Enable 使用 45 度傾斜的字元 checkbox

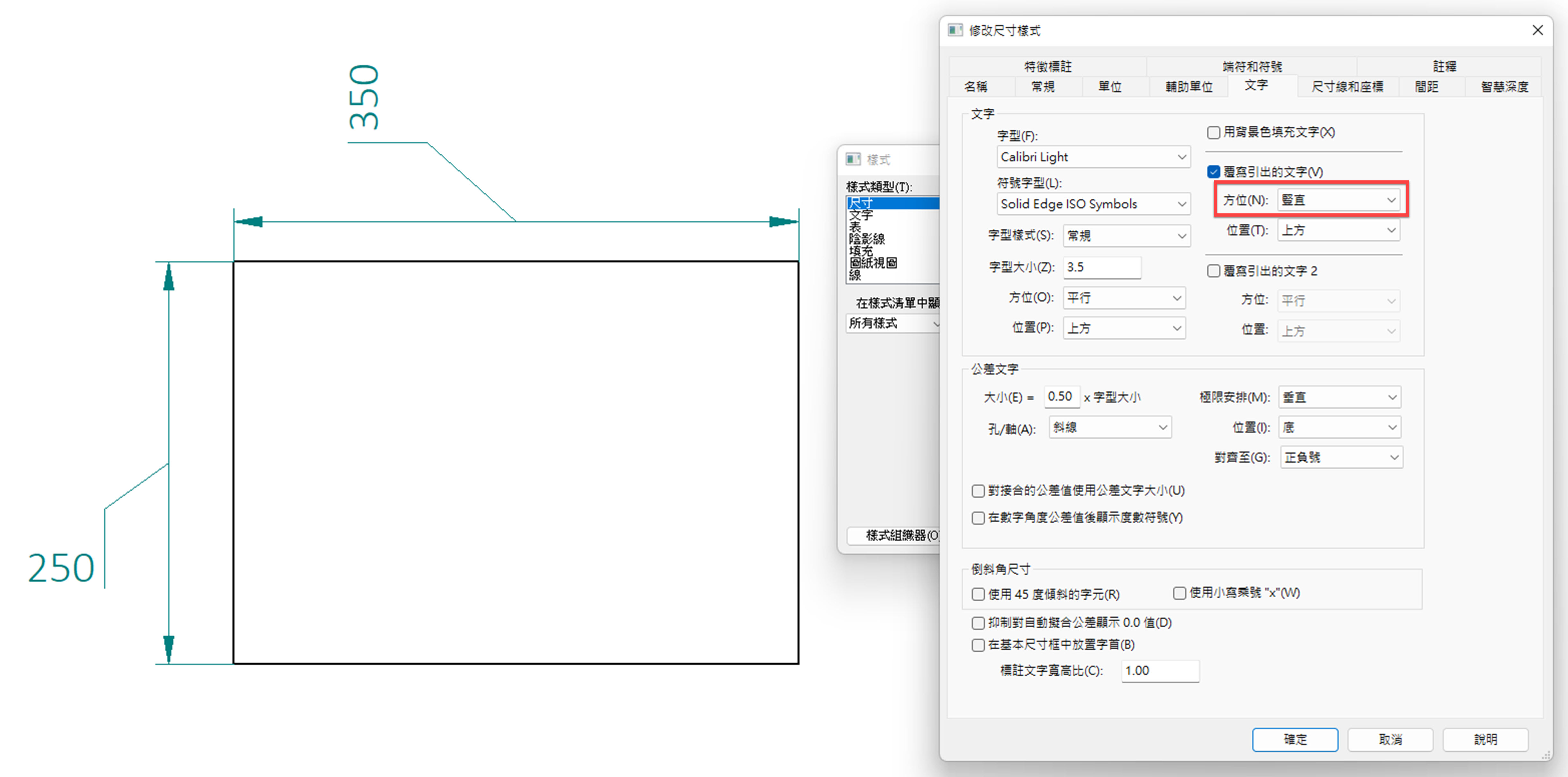[x=977, y=594]
